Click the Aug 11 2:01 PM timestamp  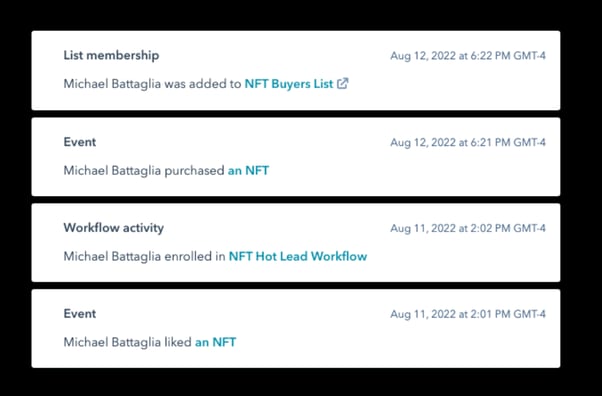pos(468,314)
